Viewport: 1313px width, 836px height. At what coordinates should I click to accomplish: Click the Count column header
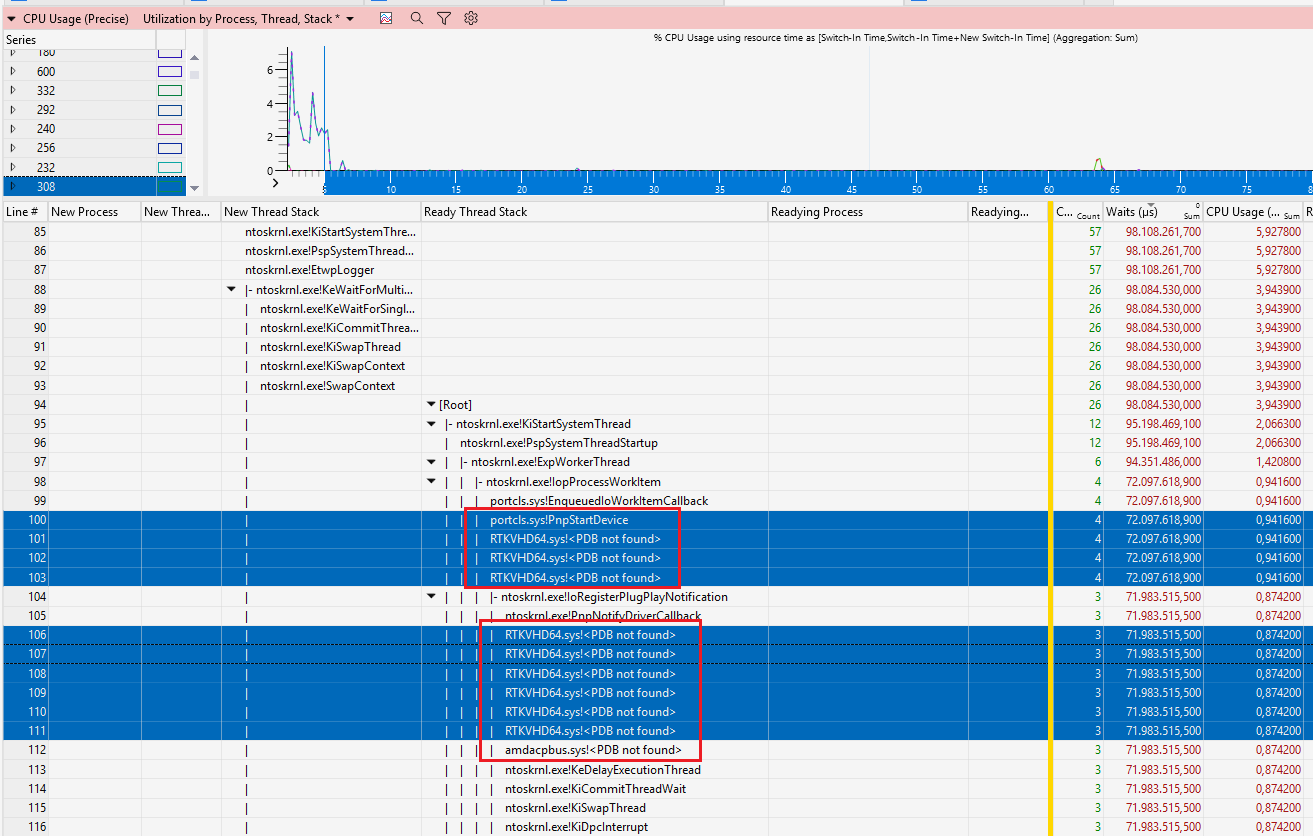coord(1078,212)
